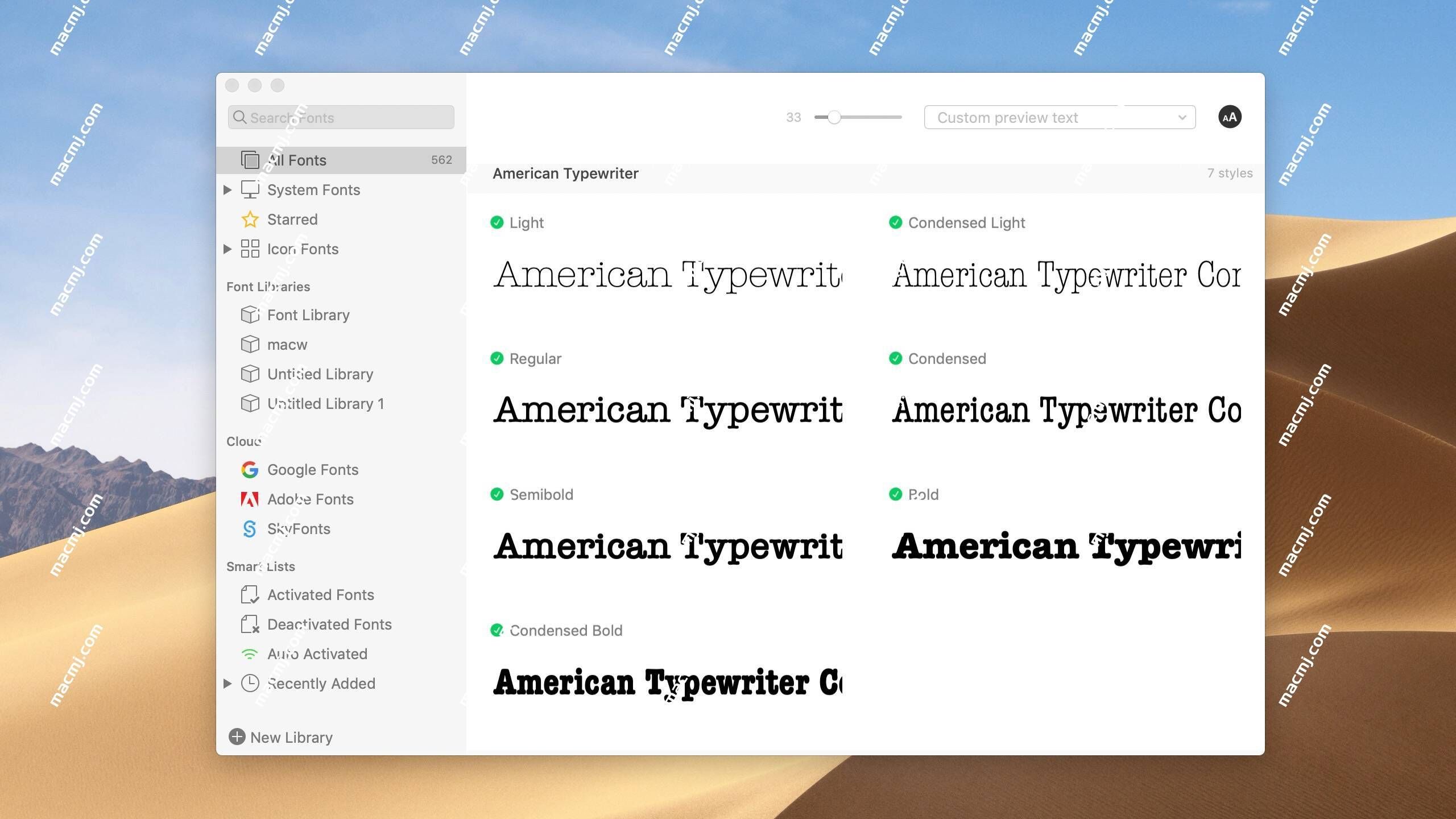Select the Deactivated Fonts smart list

pos(341,624)
